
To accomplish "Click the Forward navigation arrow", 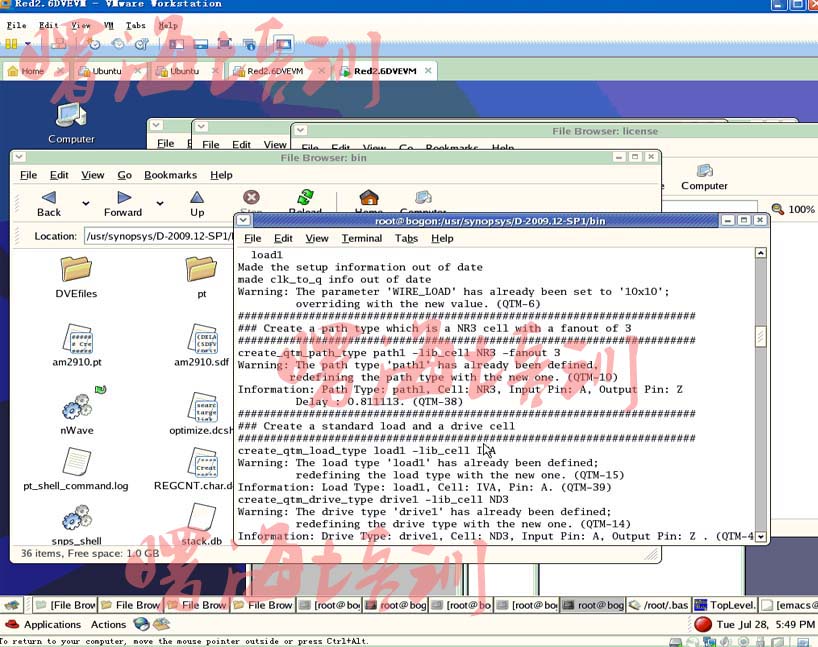I will click(x=123, y=203).
